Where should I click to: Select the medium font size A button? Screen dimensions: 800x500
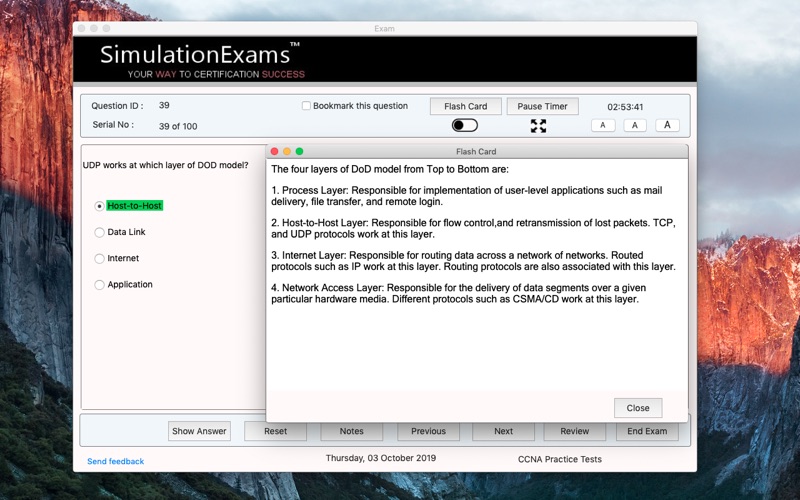(635, 125)
